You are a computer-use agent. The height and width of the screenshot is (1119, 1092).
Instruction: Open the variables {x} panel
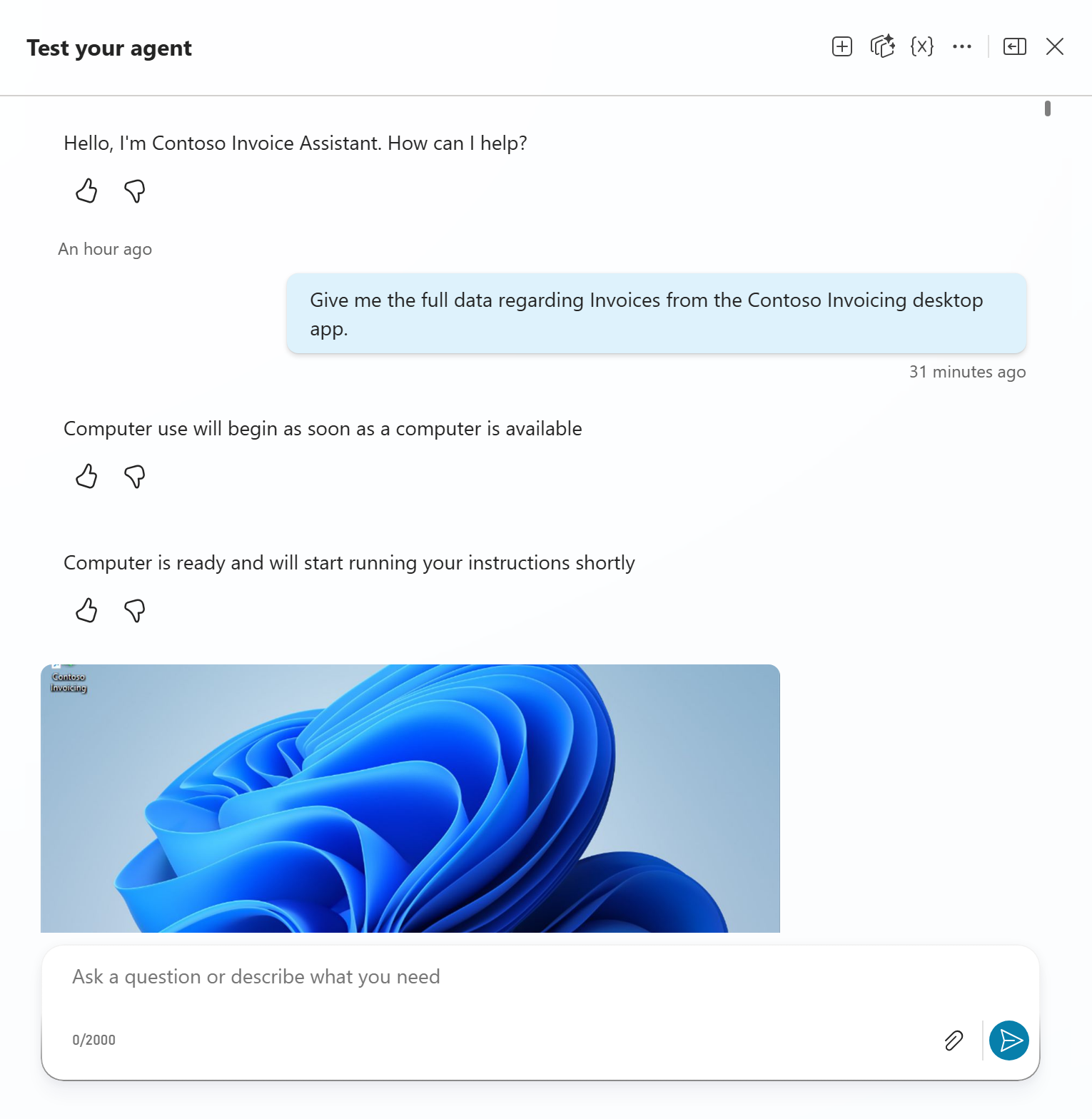coord(922,47)
